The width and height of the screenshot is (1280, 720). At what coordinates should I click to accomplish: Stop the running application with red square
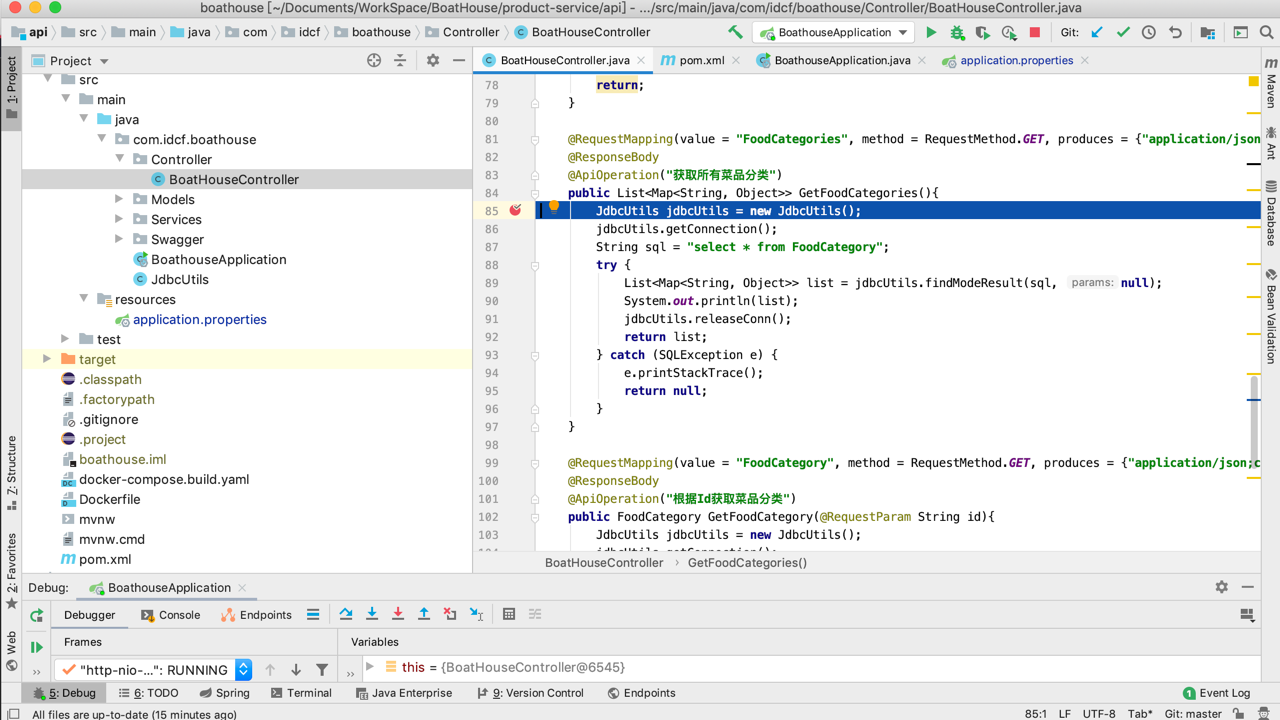point(1035,32)
